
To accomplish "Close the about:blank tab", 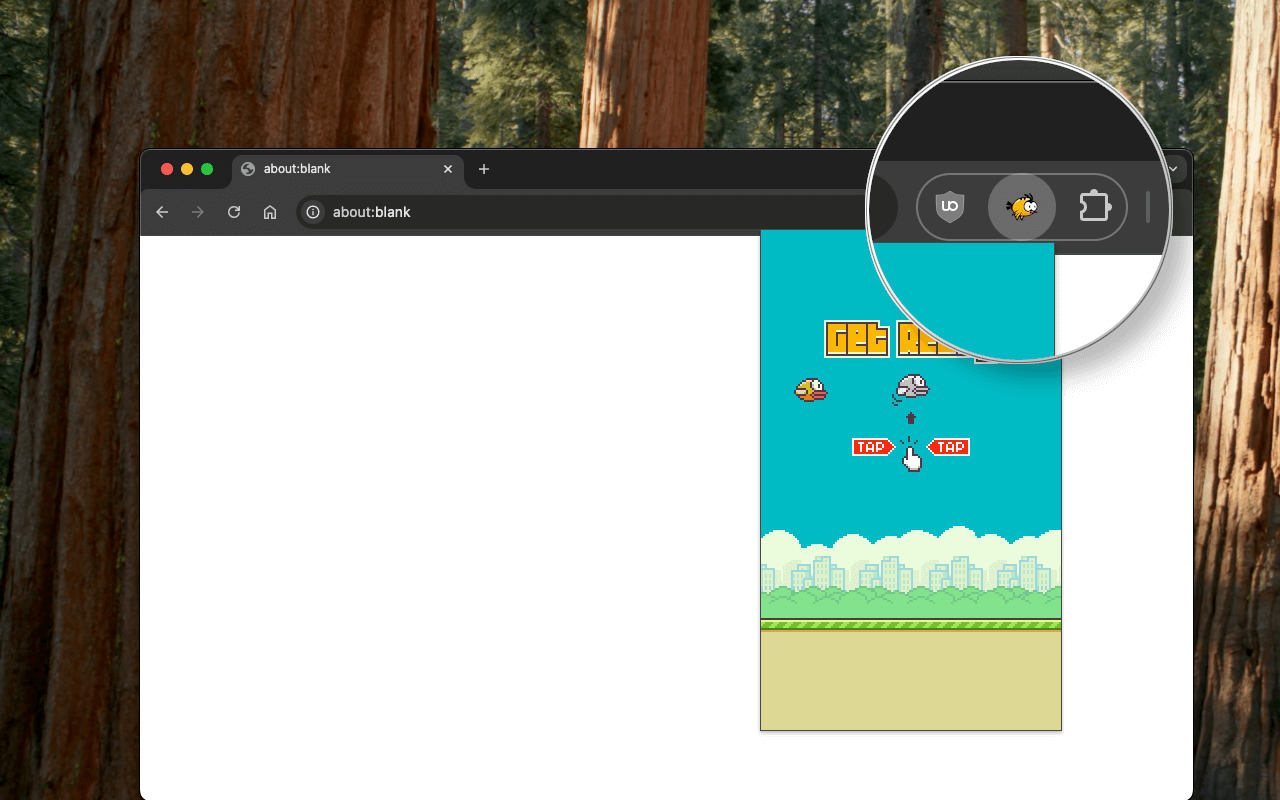I will point(448,169).
